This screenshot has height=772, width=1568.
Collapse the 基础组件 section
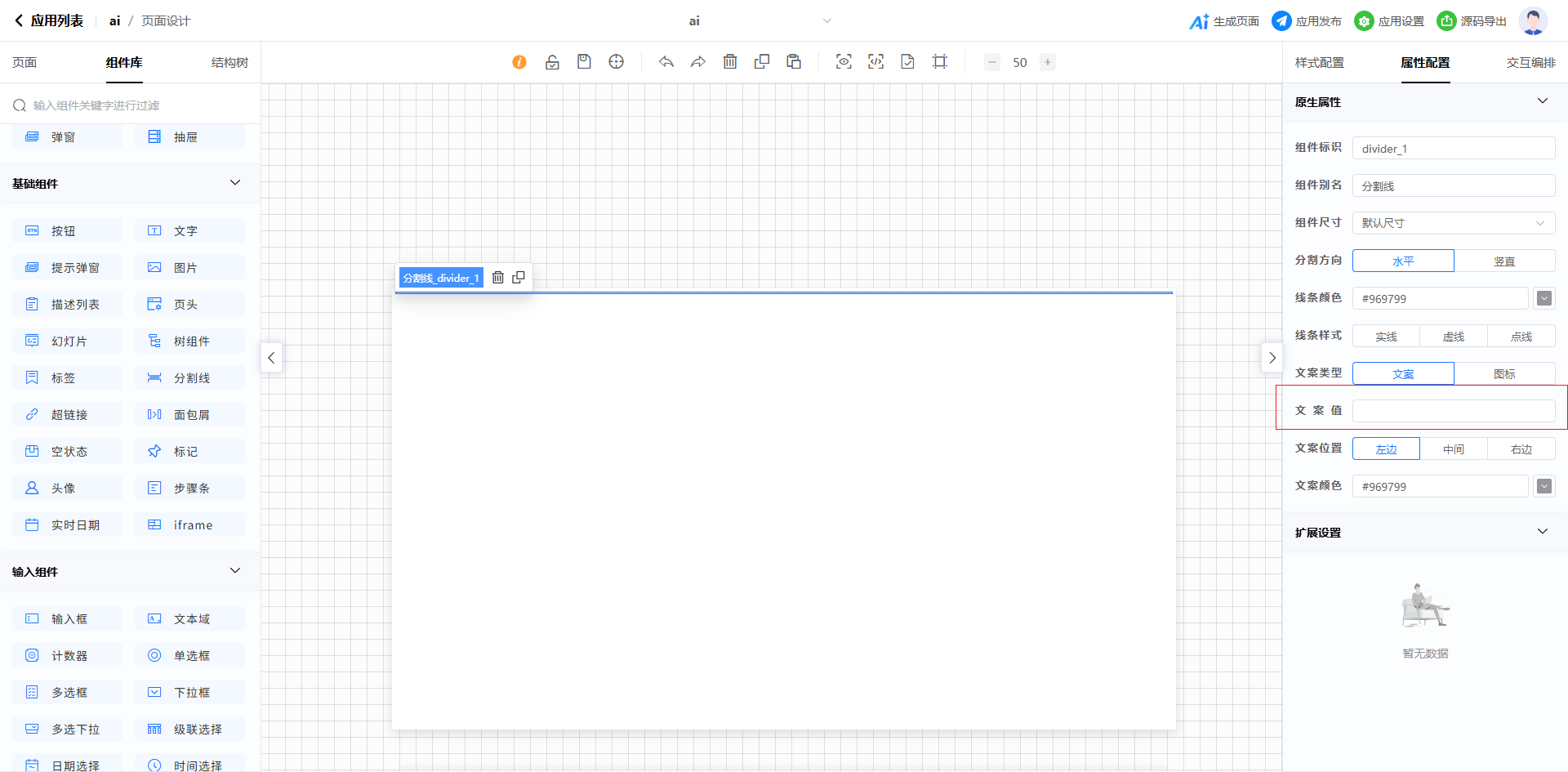pos(235,183)
